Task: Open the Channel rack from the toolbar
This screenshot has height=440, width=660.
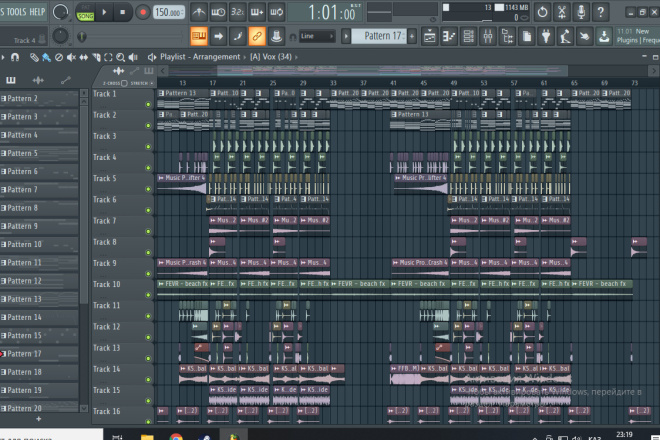Action: coord(468,37)
